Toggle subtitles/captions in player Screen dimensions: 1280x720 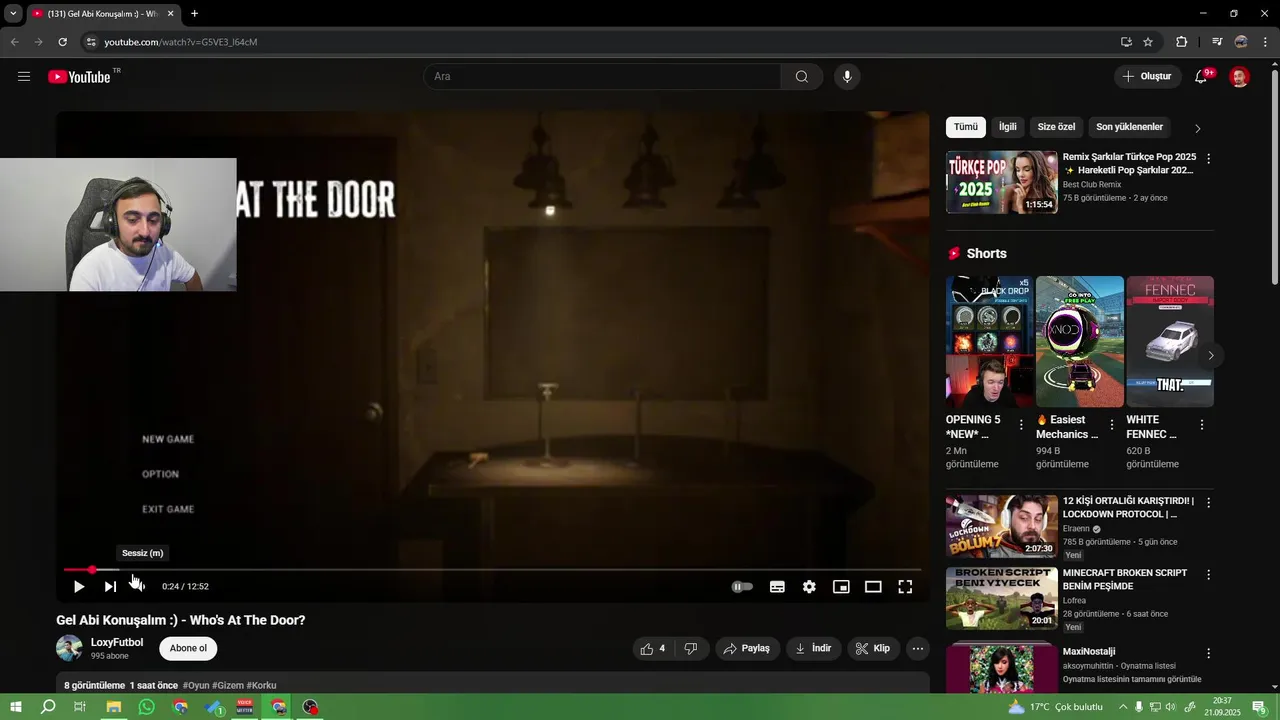pyautogui.click(x=777, y=587)
